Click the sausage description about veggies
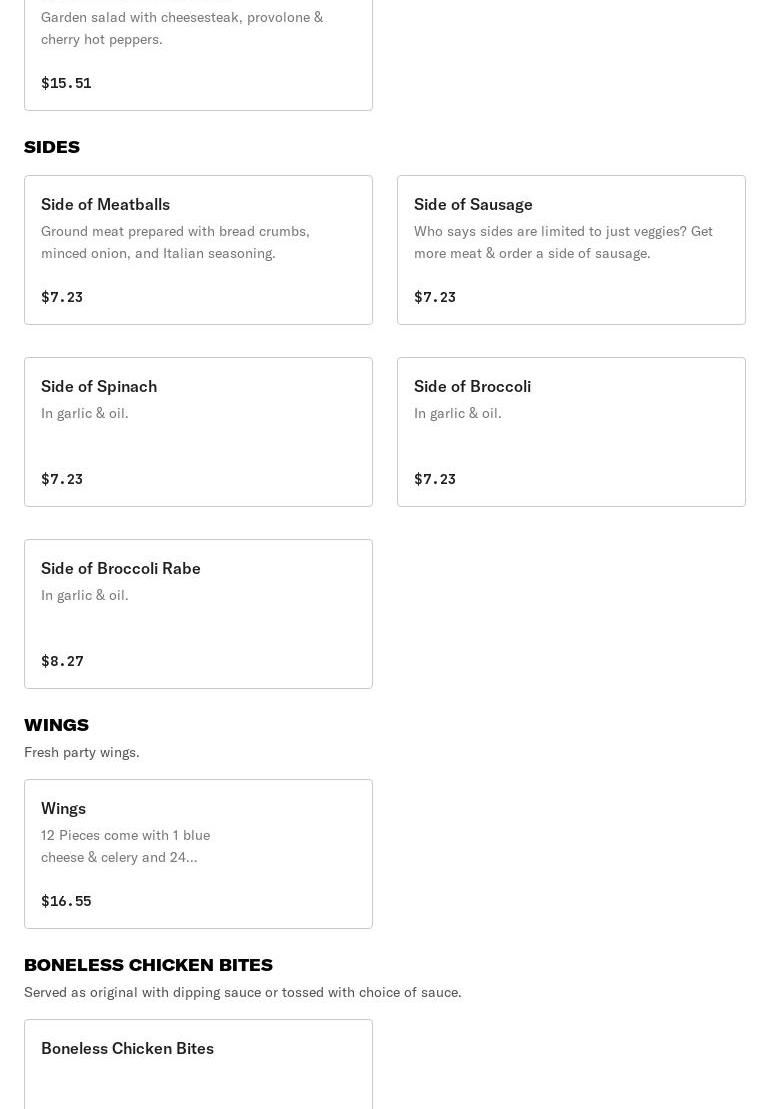 pos(563,242)
